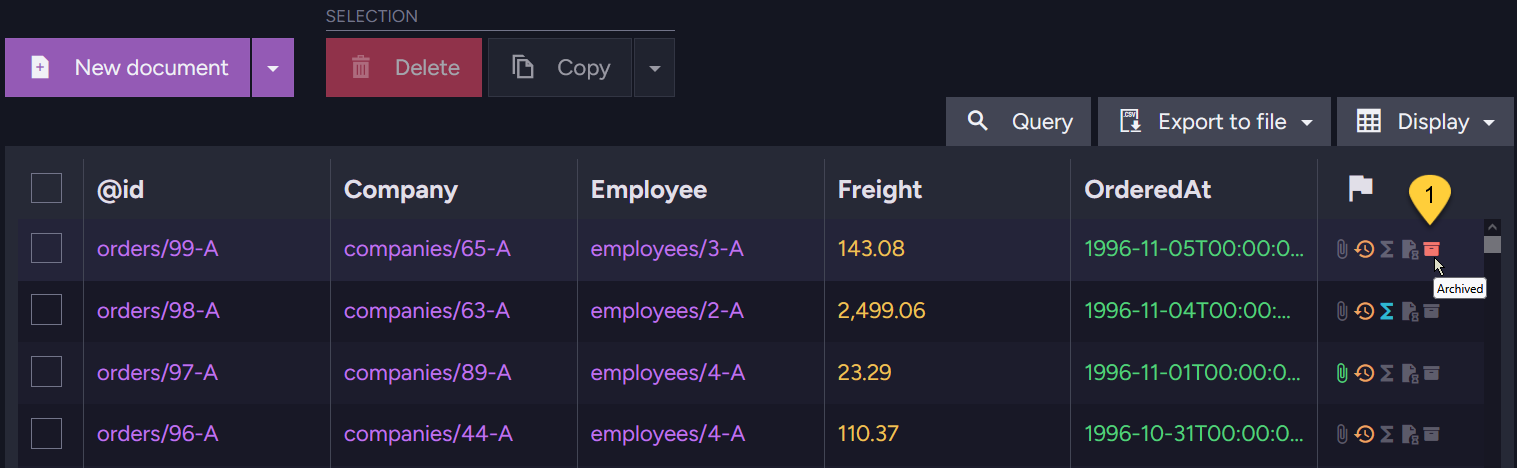Click the Company column header
The image size is (1517, 468).
click(401, 189)
